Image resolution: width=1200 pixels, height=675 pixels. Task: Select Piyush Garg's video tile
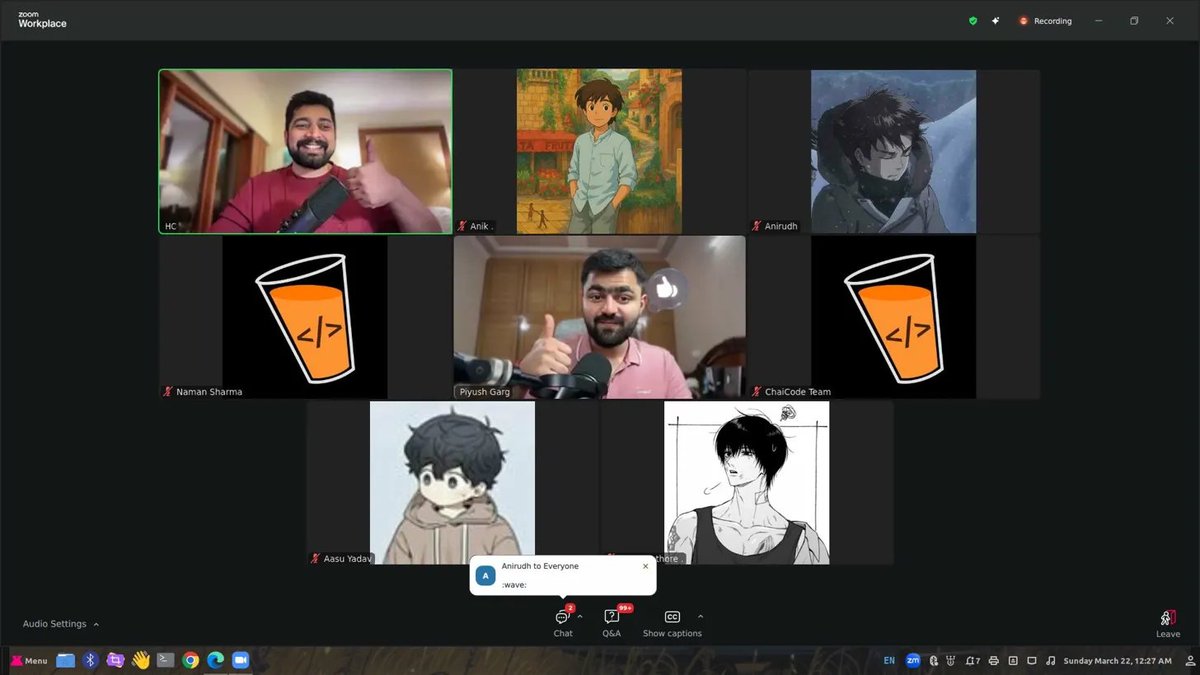599,317
